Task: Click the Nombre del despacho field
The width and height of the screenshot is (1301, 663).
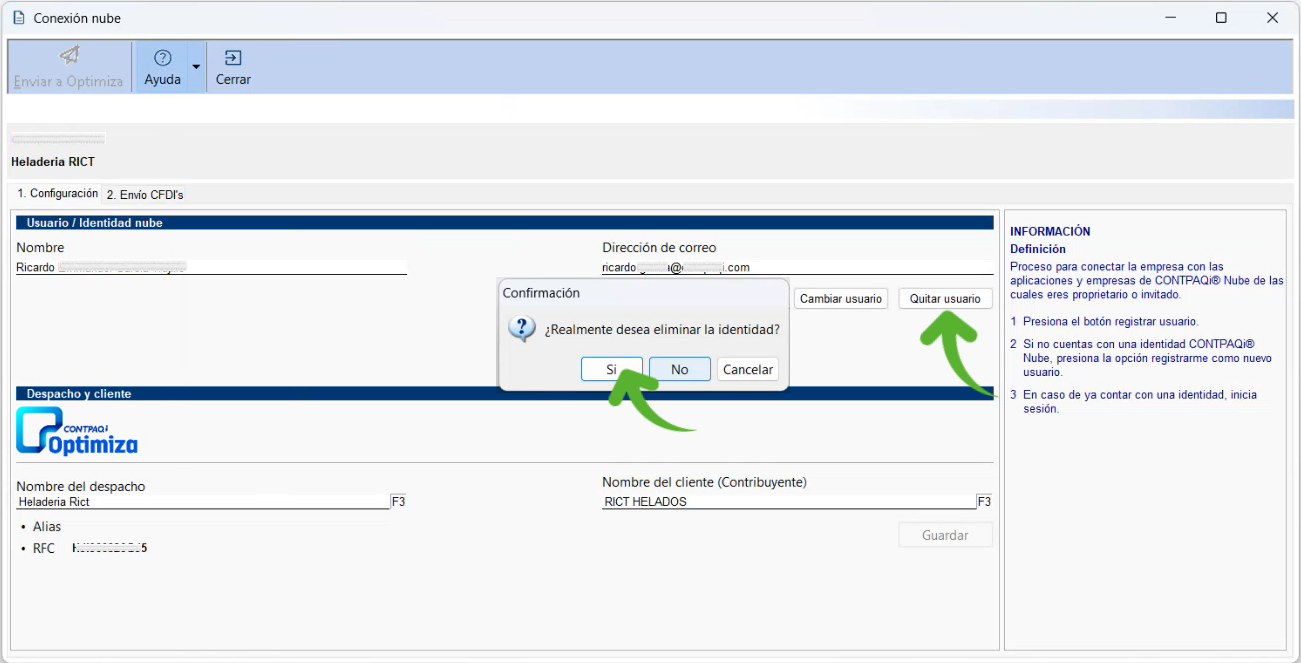Action: (203, 502)
